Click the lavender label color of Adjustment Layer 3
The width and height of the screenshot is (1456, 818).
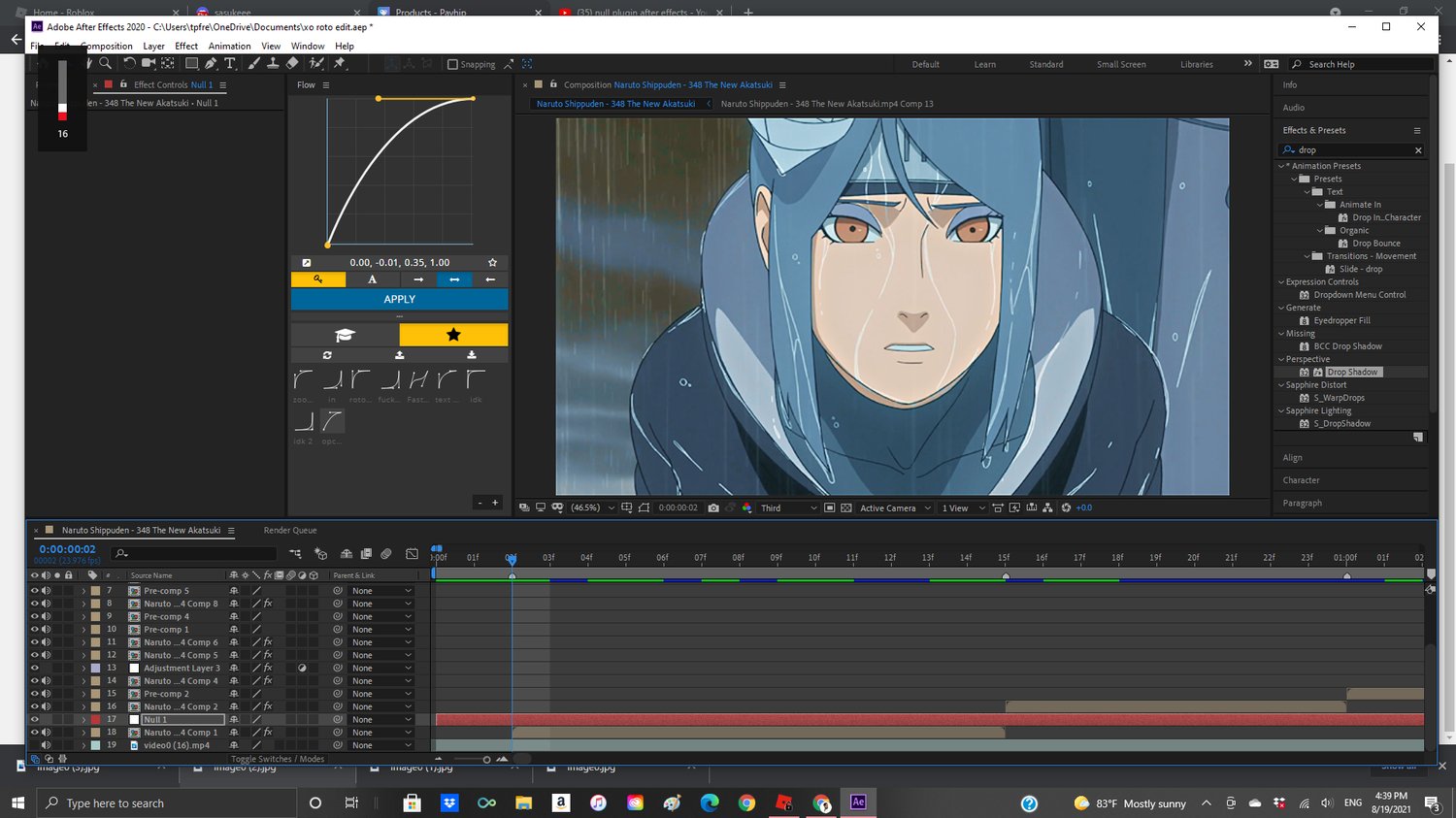tap(95, 668)
